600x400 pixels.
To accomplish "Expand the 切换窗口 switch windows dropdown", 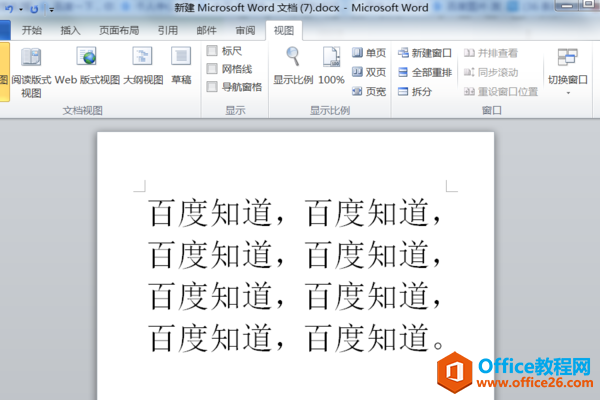I will click(568, 71).
